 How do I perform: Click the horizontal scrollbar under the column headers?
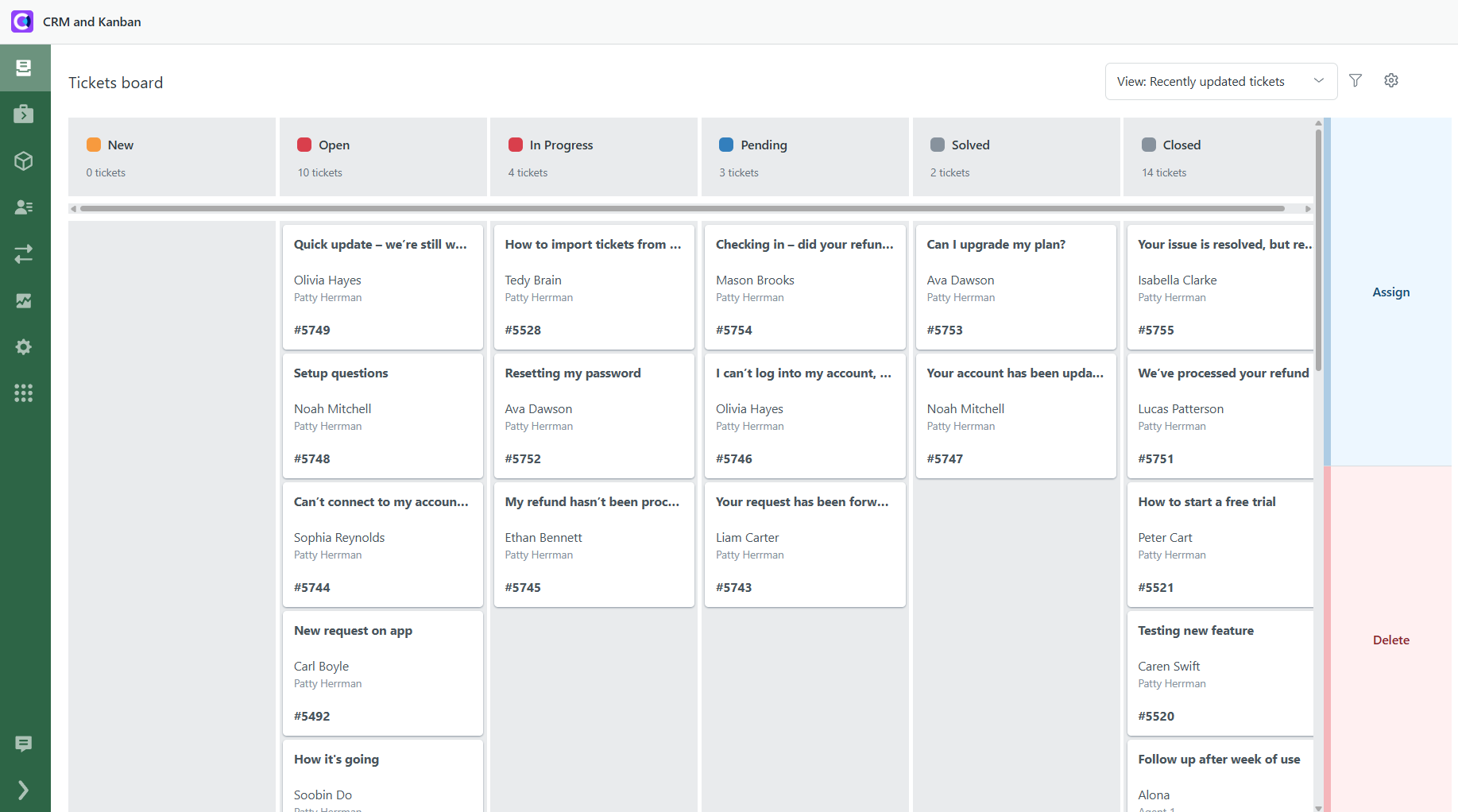click(682, 209)
